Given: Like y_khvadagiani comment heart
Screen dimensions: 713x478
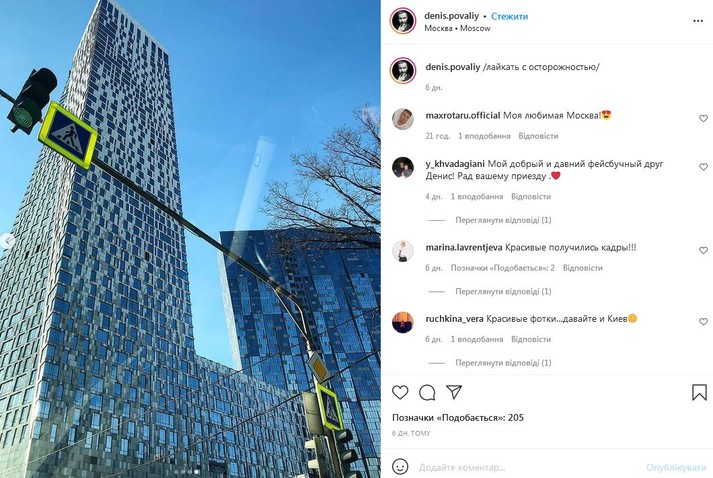Looking at the screenshot, I should click(x=703, y=167).
